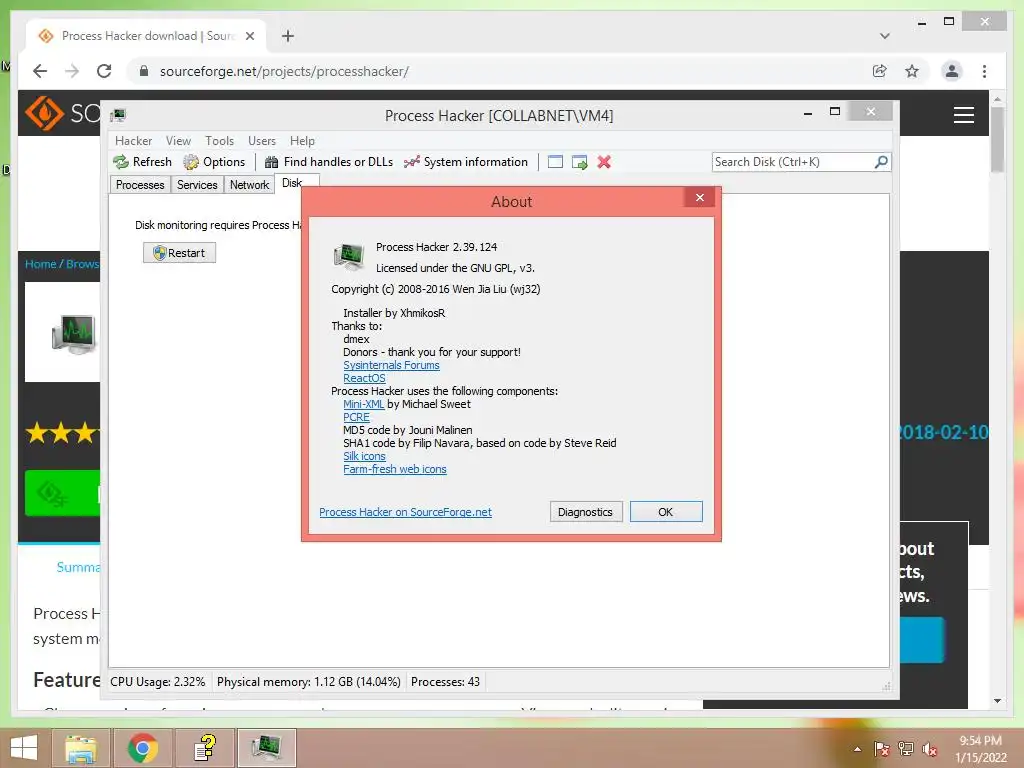Go back in Chrome

[x=40, y=71]
